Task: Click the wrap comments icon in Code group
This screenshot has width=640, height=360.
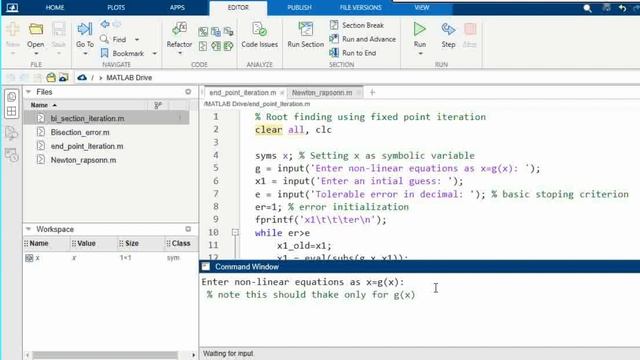Action: pyautogui.click(x=229, y=32)
